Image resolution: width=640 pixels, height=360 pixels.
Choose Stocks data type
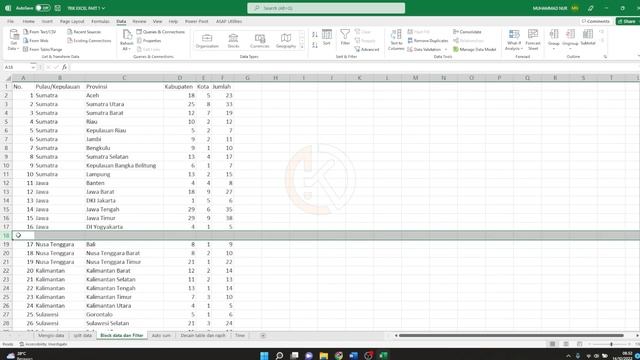click(233, 40)
